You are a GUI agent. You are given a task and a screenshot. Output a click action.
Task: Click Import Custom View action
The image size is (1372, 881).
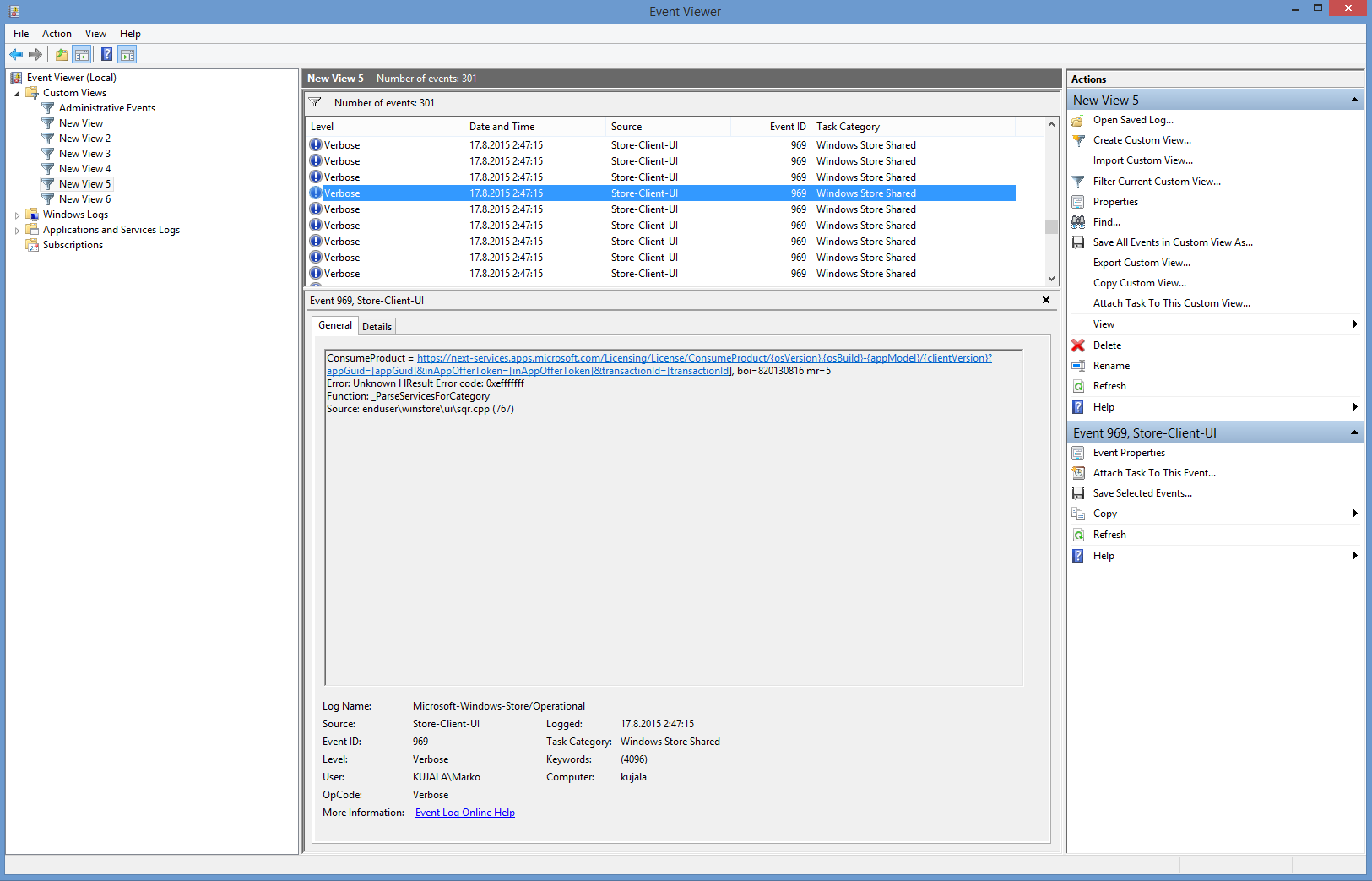[1143, 160]
